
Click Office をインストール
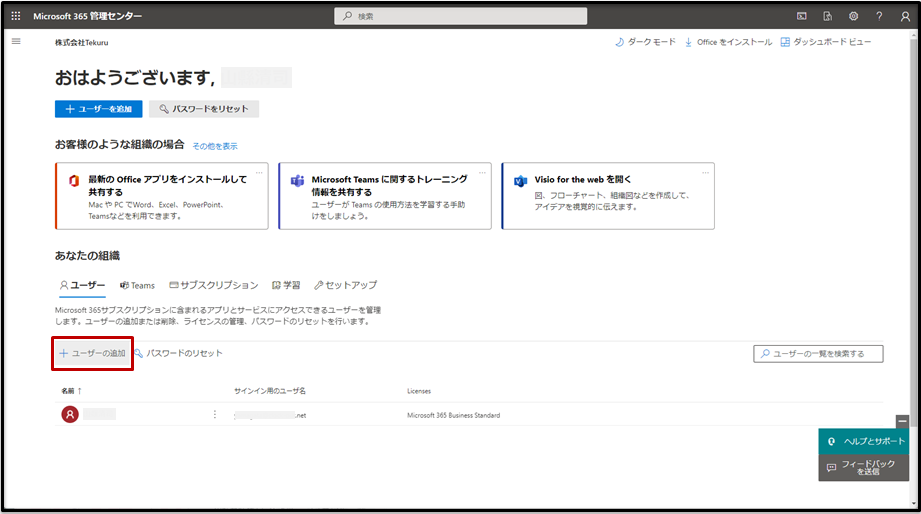point(728,42)
